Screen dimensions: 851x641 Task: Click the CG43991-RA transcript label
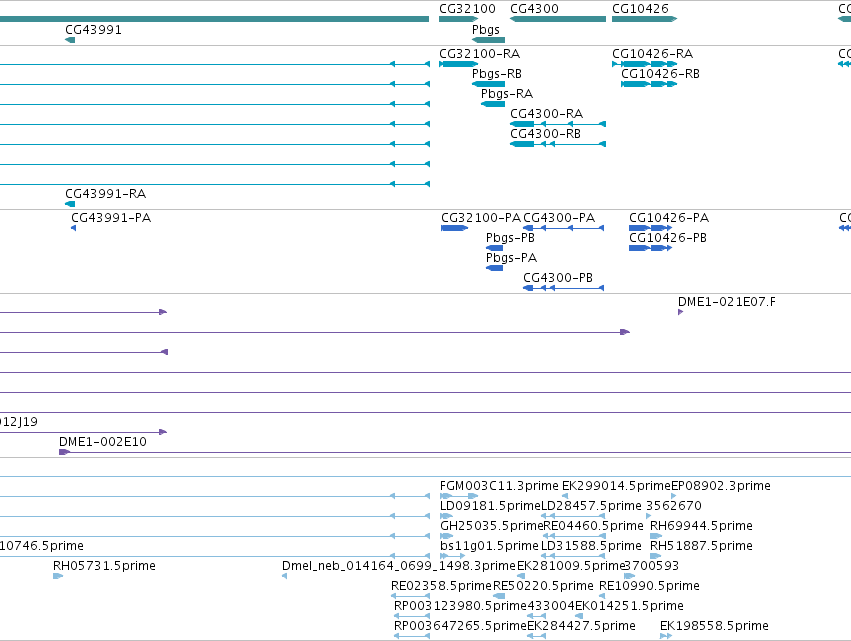(106, 194)
